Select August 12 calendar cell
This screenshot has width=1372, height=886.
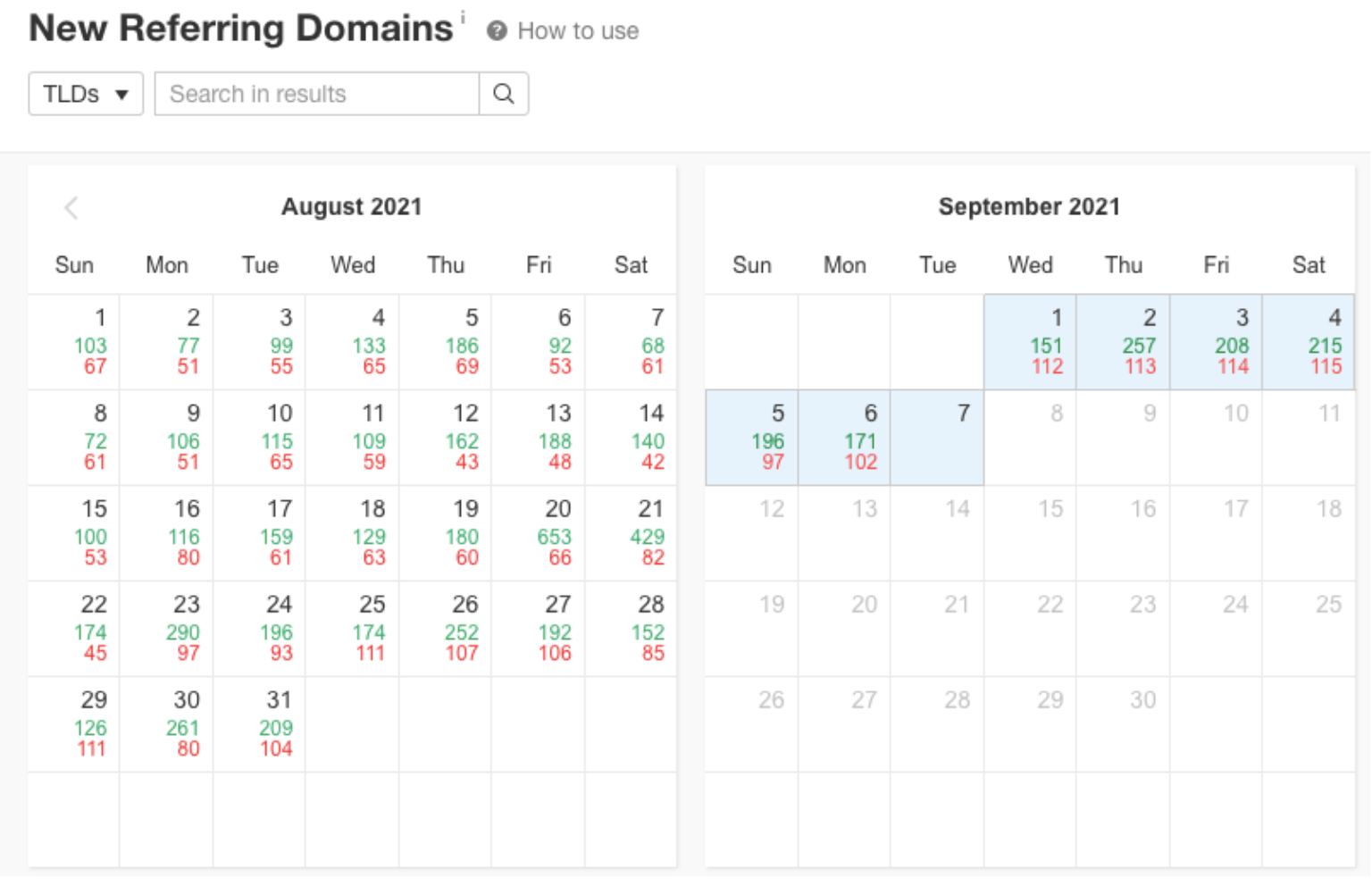click(446, 438)
